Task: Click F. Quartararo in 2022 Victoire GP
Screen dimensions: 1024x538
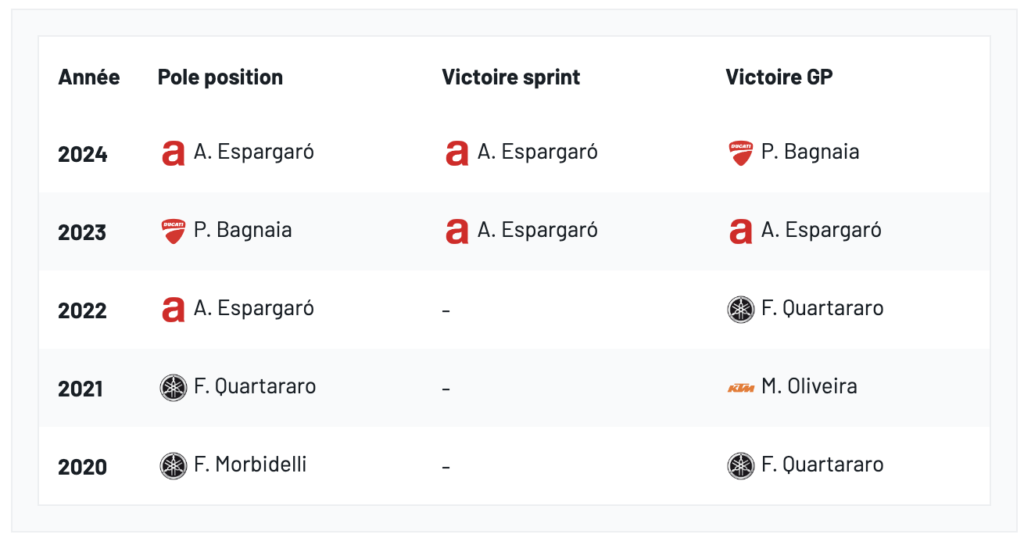Action: pyautogui.click(x=822, y=308)
